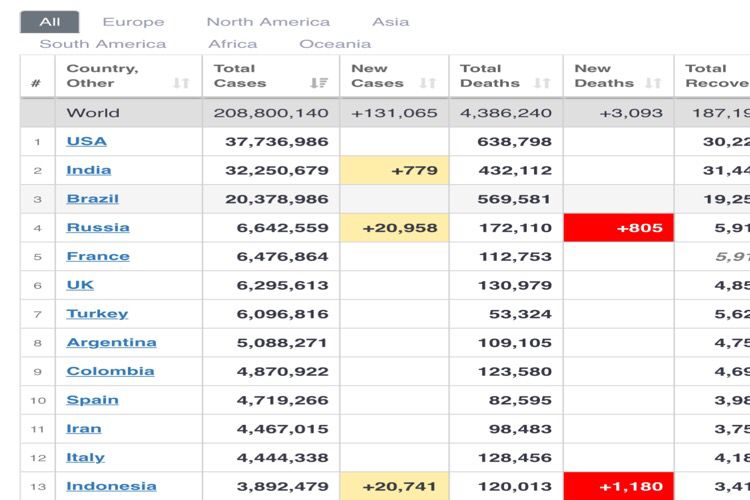
Task: Click World total deaths 4,386,240
Action: (506, 113)
